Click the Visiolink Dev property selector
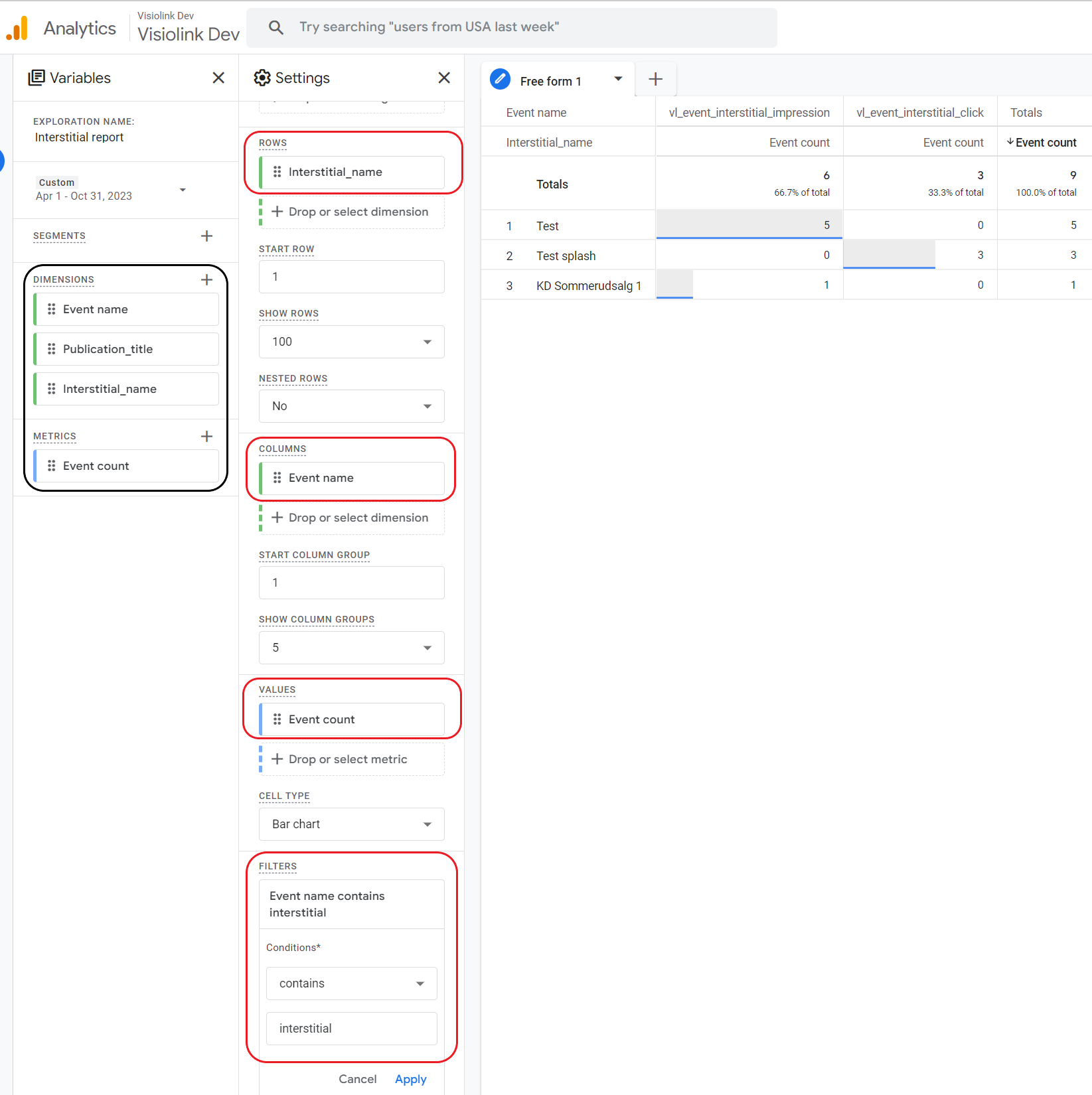This screenshot has height=1095, width=1092. pyautogui.click(x=189, y=28)
